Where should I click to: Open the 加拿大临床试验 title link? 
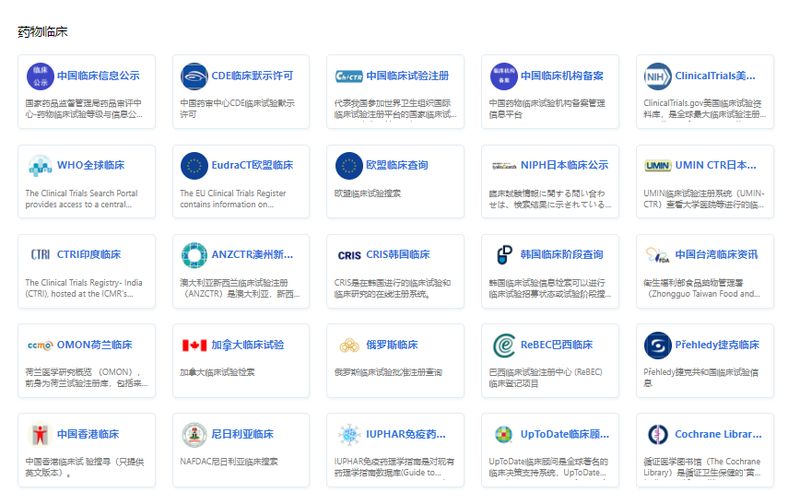click(x=247, y=344)
